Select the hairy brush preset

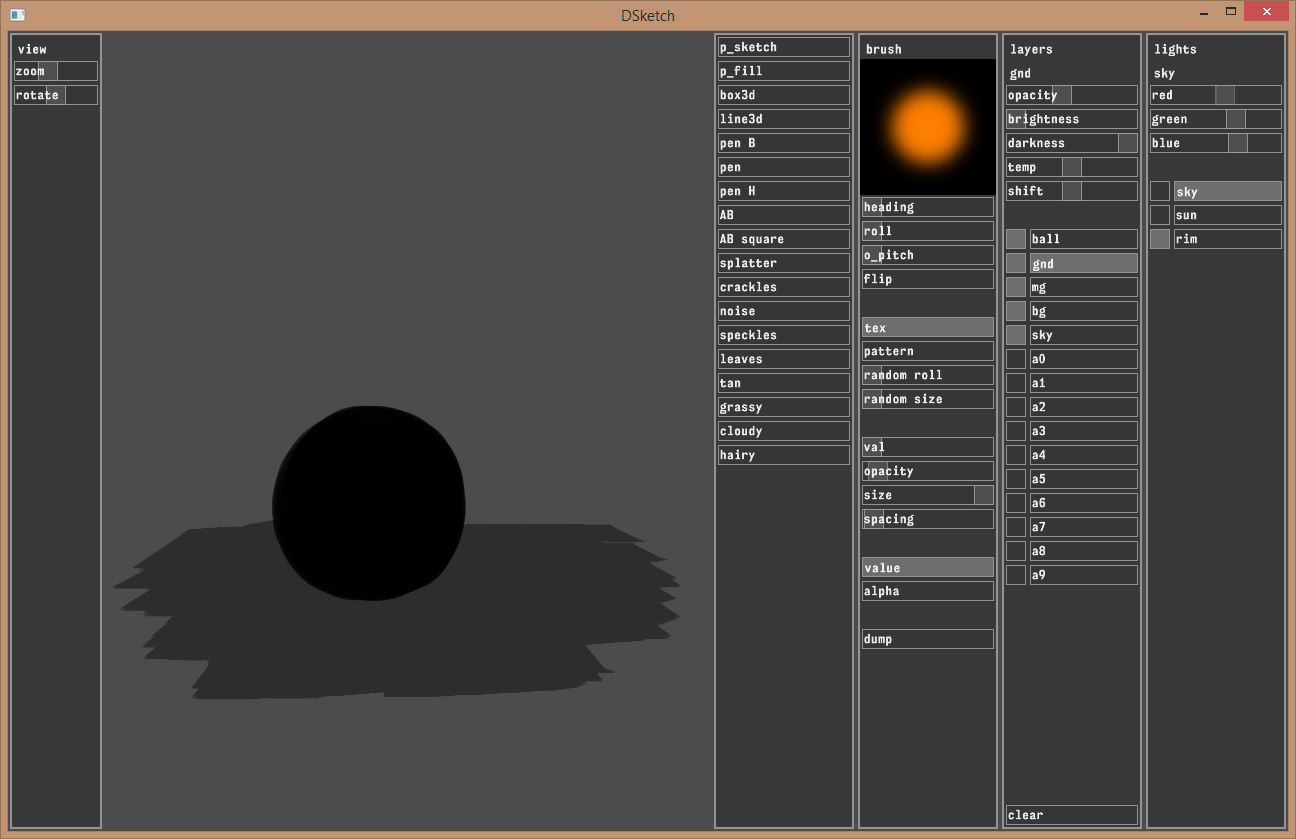pos(783,455)
